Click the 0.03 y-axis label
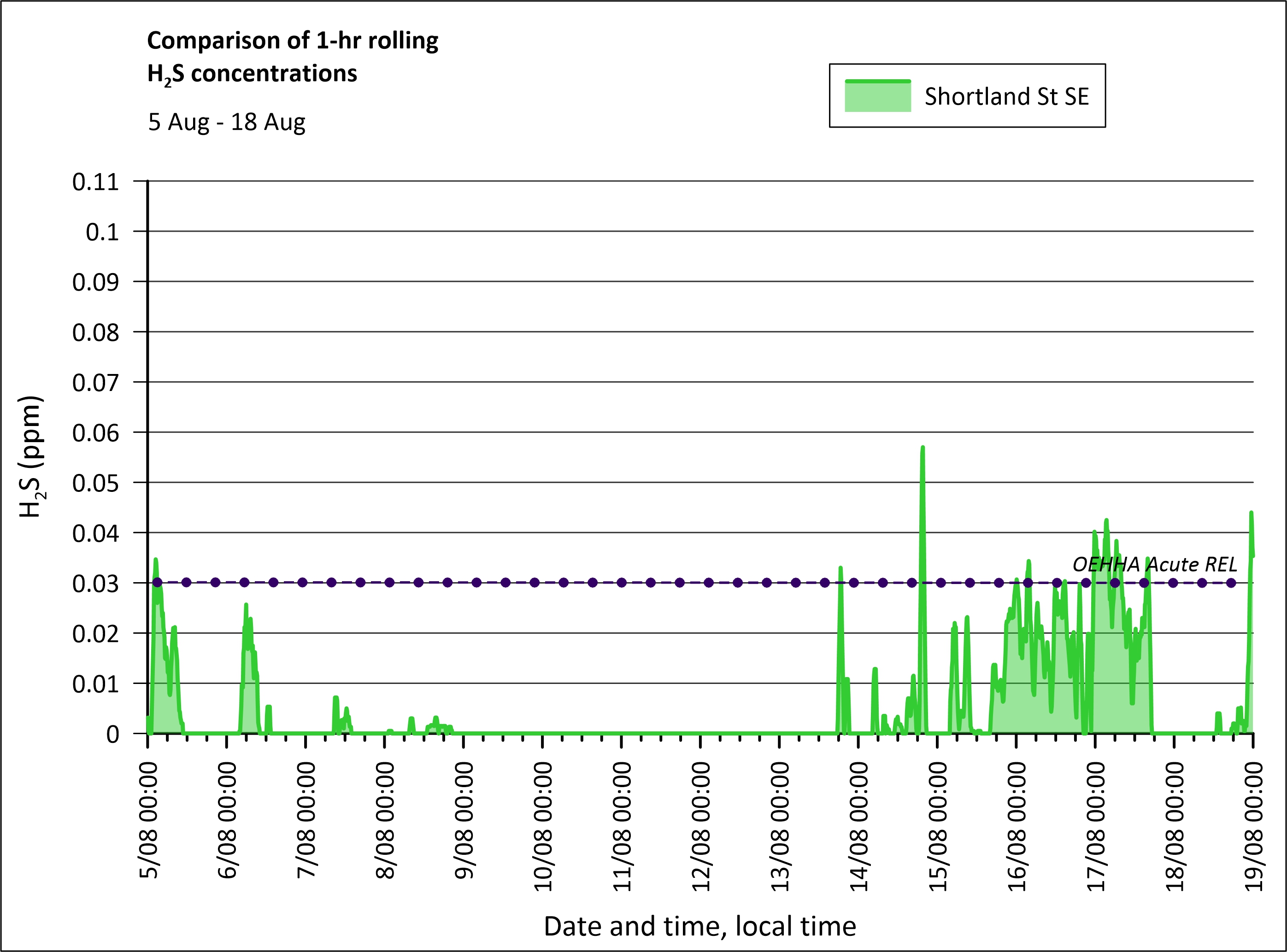 [x=95, y=584]
